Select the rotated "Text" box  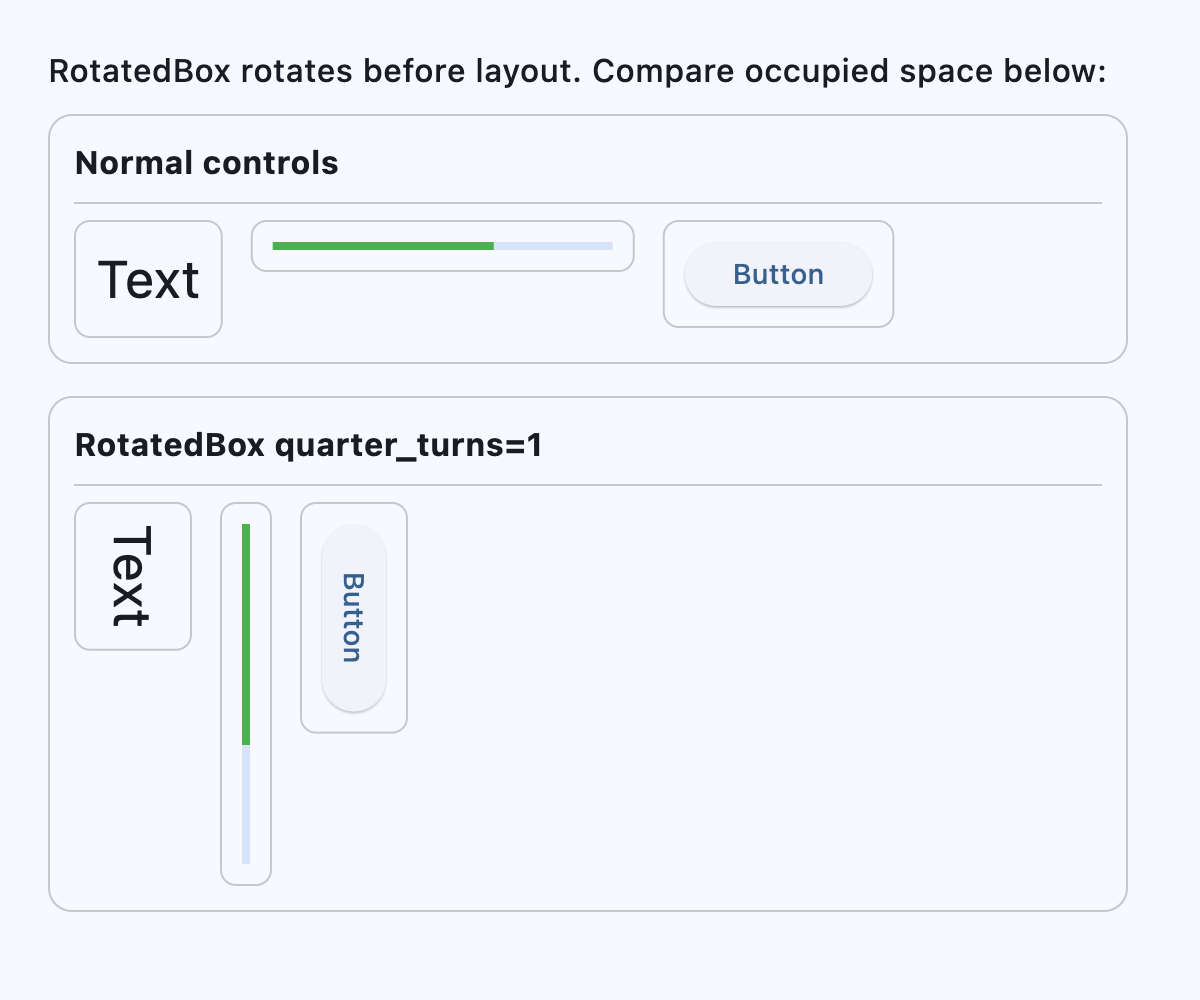pos(132,575)
